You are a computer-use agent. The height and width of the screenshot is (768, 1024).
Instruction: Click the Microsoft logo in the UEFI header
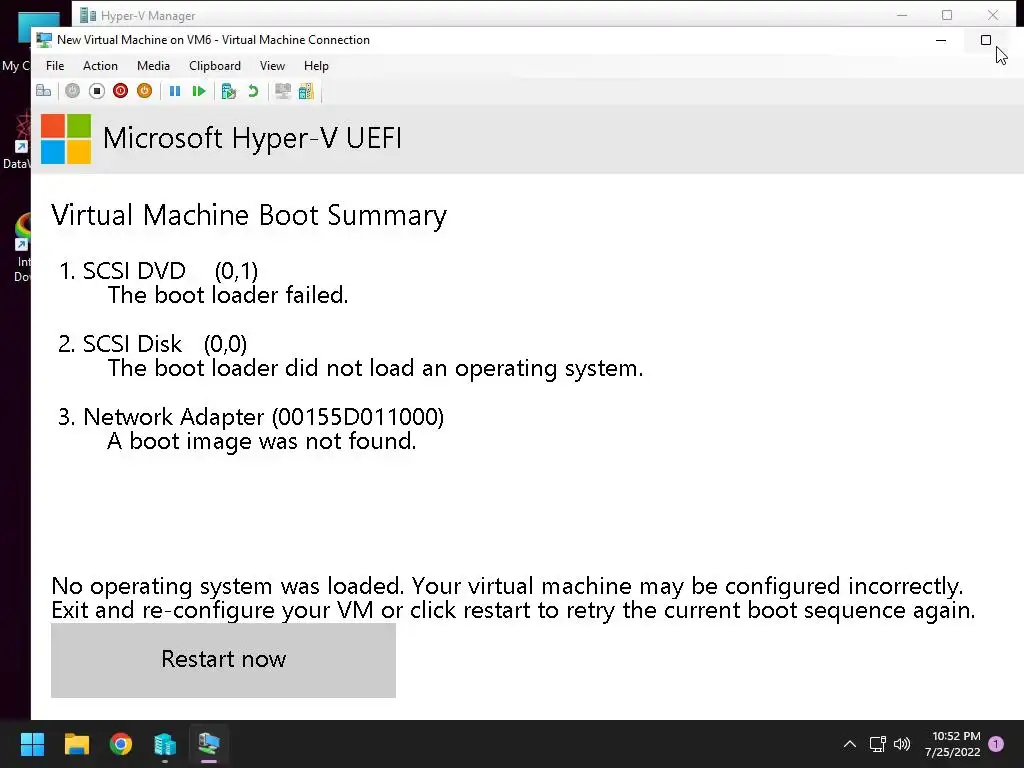[x=66, y=138]
